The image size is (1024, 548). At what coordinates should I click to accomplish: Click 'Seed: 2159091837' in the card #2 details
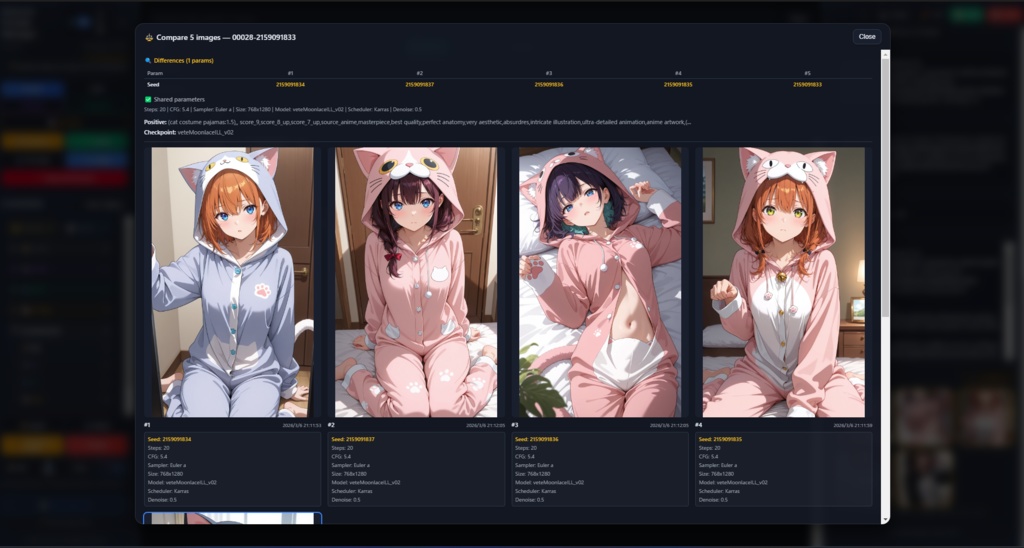coord(353,440)
